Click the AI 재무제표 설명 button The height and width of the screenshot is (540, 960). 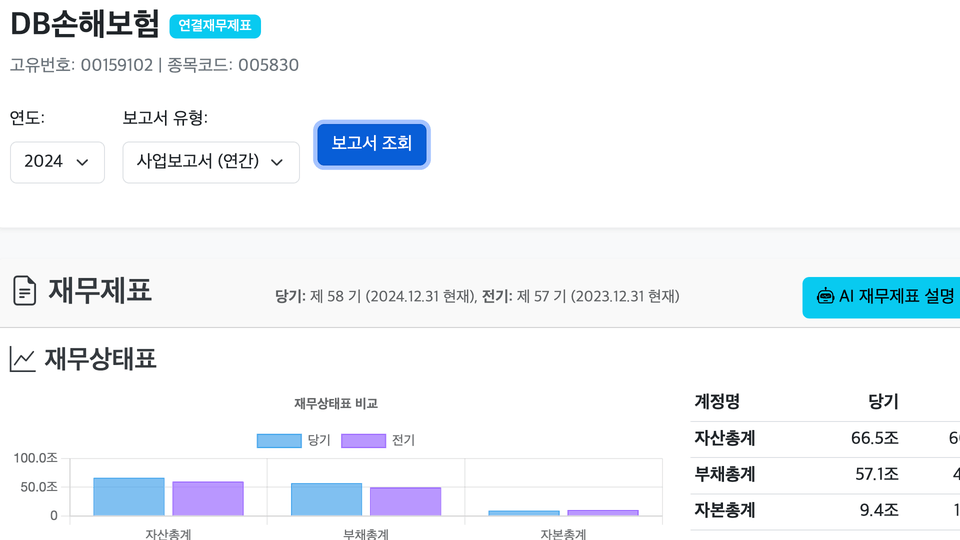click(x=881, y=298)
